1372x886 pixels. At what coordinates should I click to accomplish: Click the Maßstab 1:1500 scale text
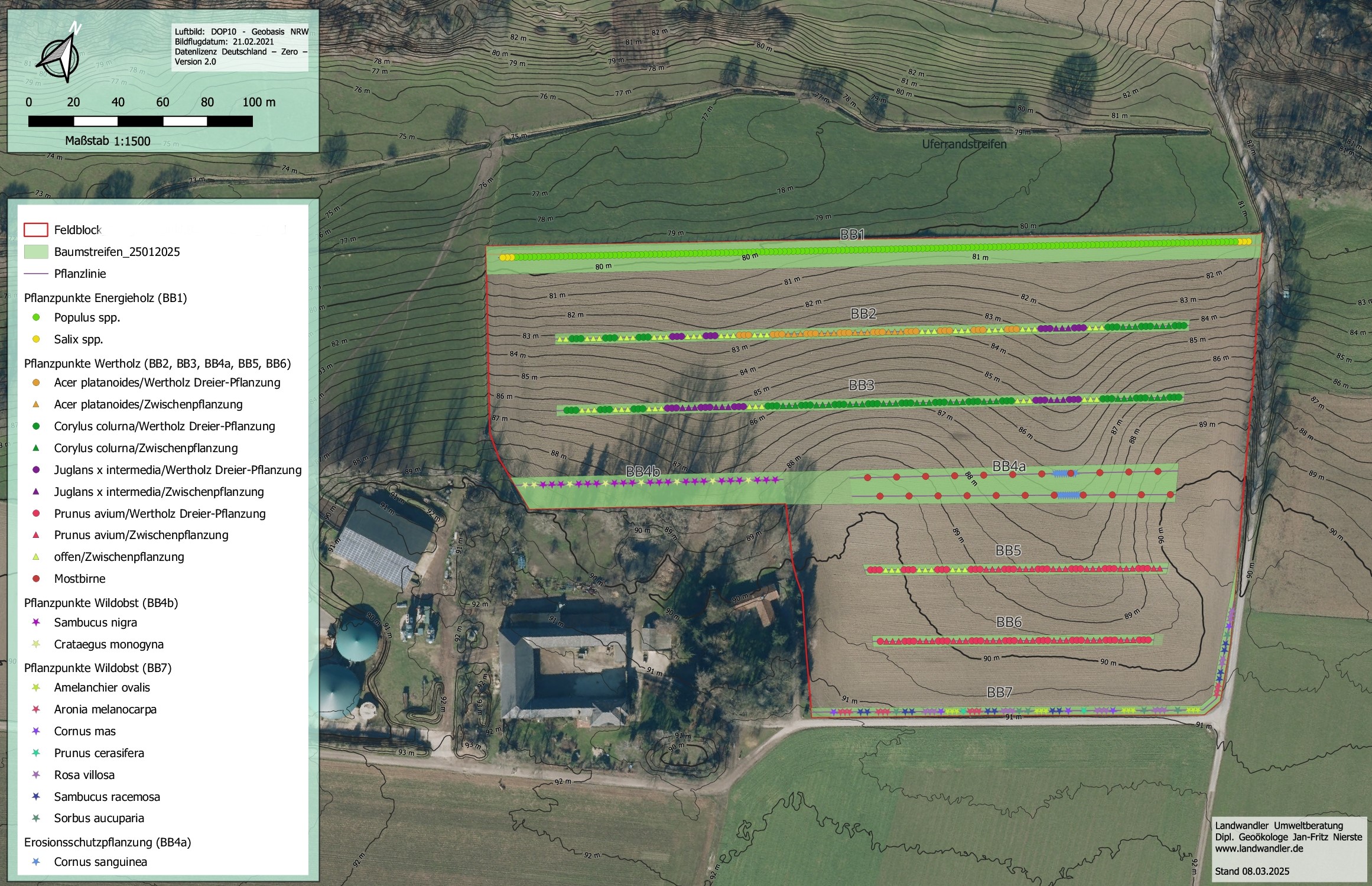tap(108, 141)
